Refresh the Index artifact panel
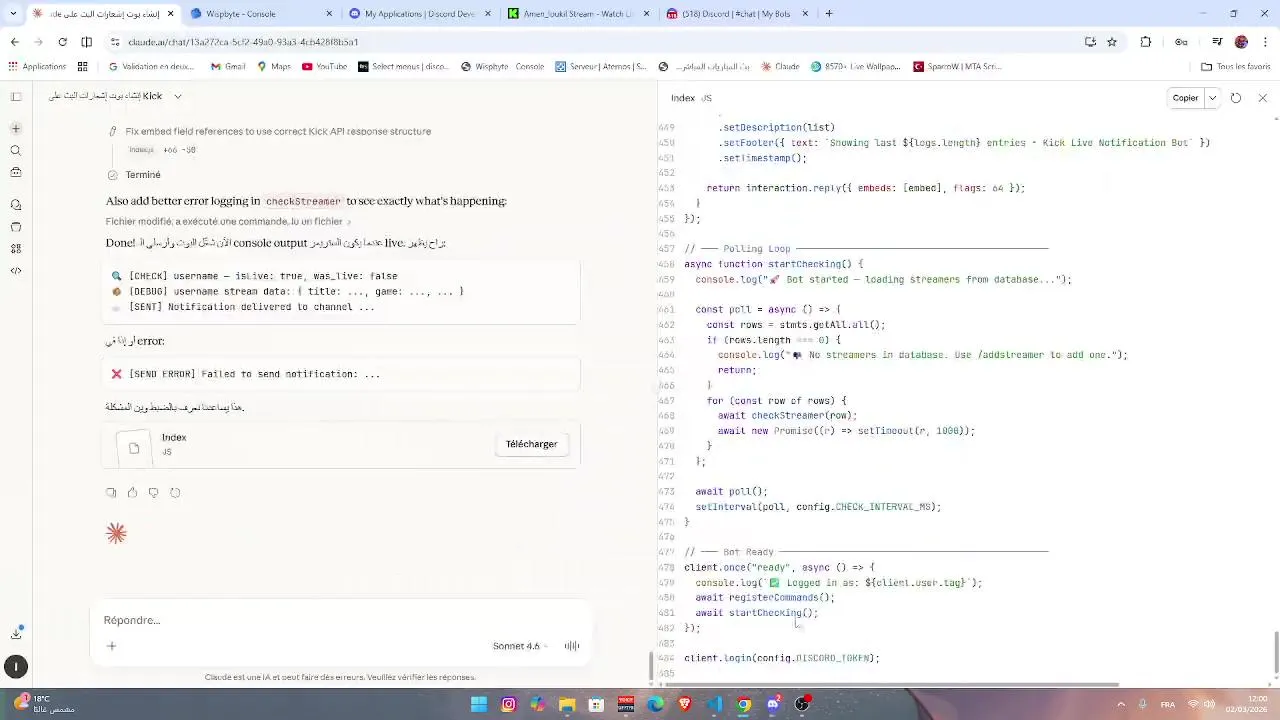Screen dimensions: 1280x720 pyautogui.click(x=1236, y=98)
